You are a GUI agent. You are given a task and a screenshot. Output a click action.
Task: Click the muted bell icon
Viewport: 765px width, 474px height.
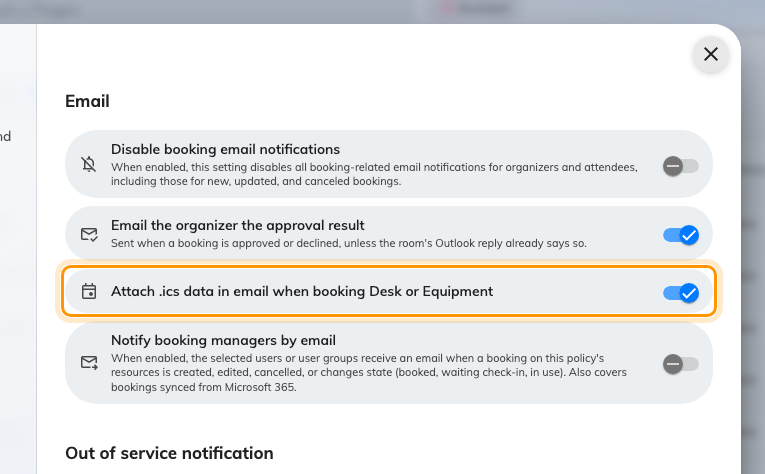pyautogui.click(x=89, y=164)
